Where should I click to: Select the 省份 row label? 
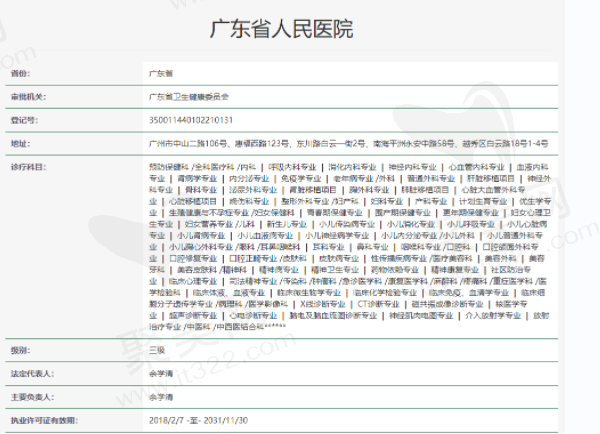coord(21,73)
